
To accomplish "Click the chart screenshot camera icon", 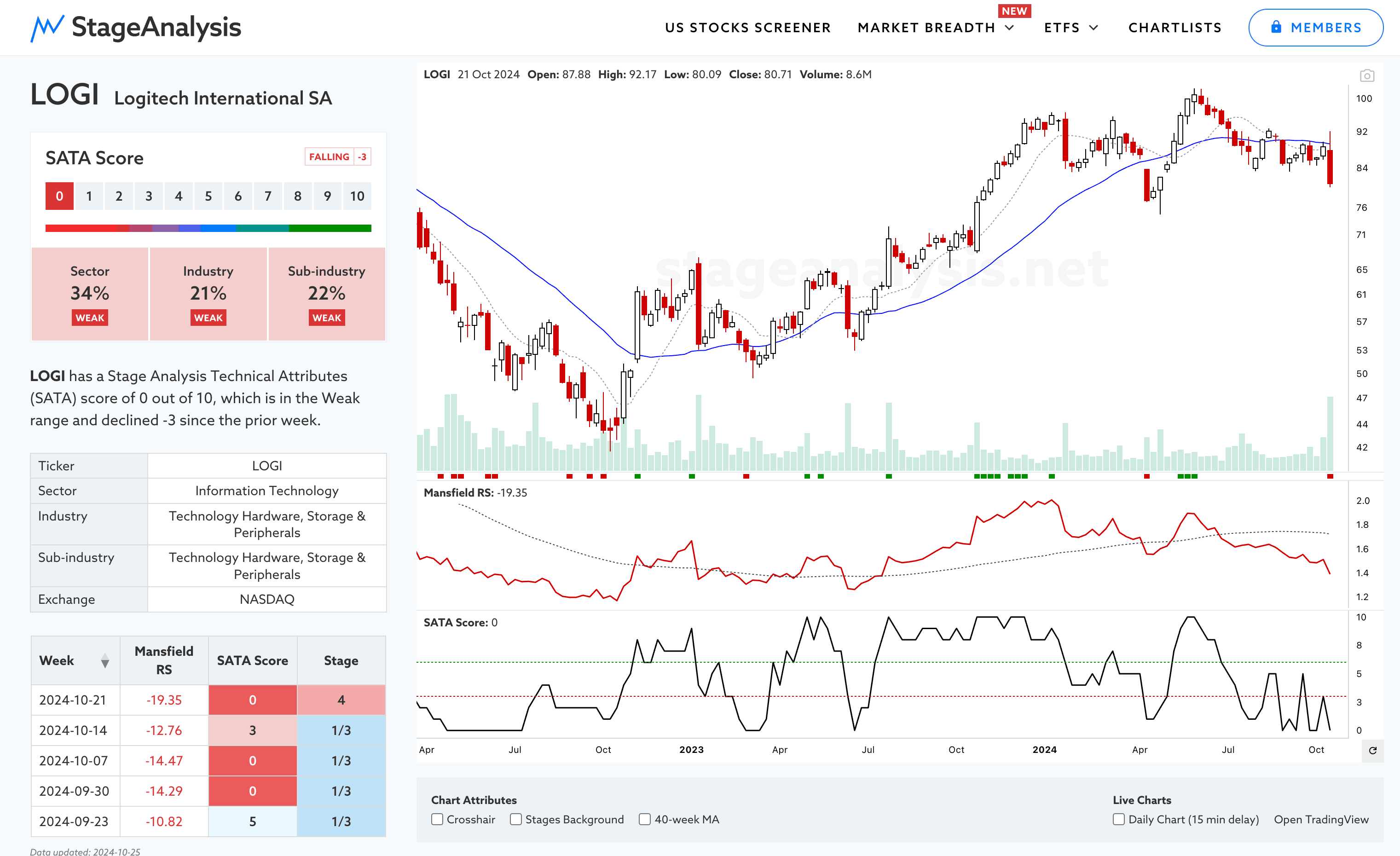I will coord(1366,75).
